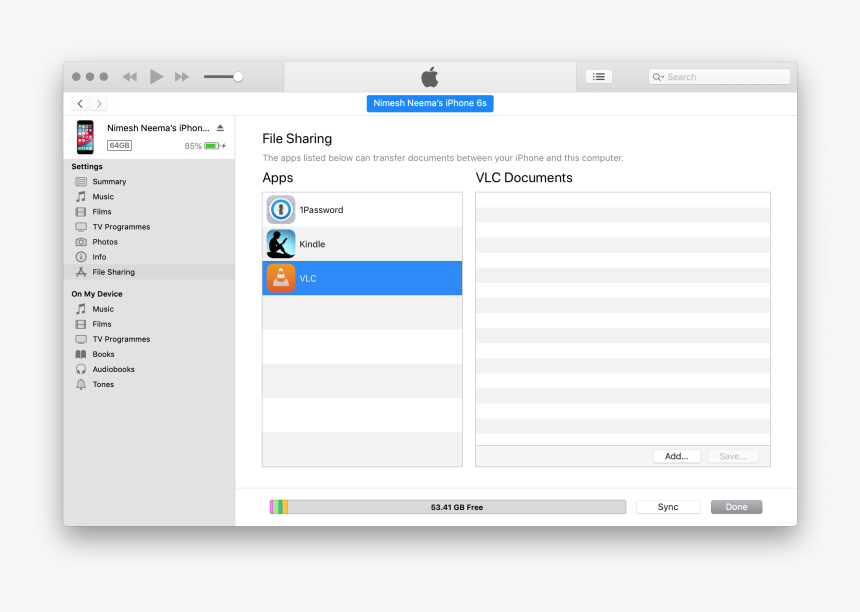The width and height of the screenshot is (860, 612).
Task: Click the search magnifier dropdown icon
Action: tap(658, 77)
